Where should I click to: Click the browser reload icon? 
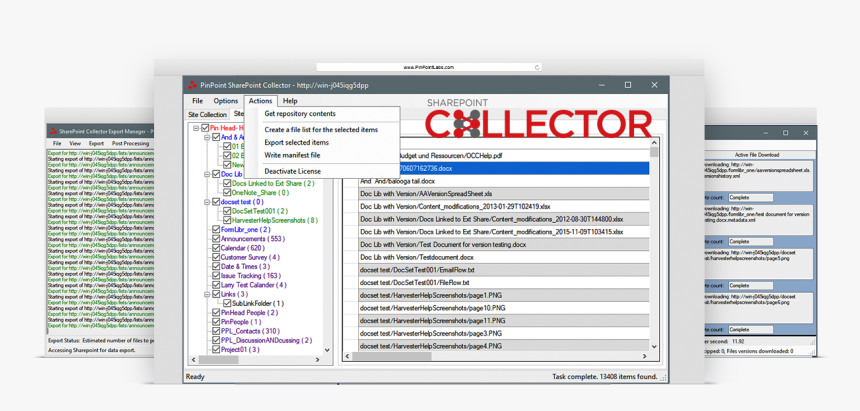(x=537, y=67)
